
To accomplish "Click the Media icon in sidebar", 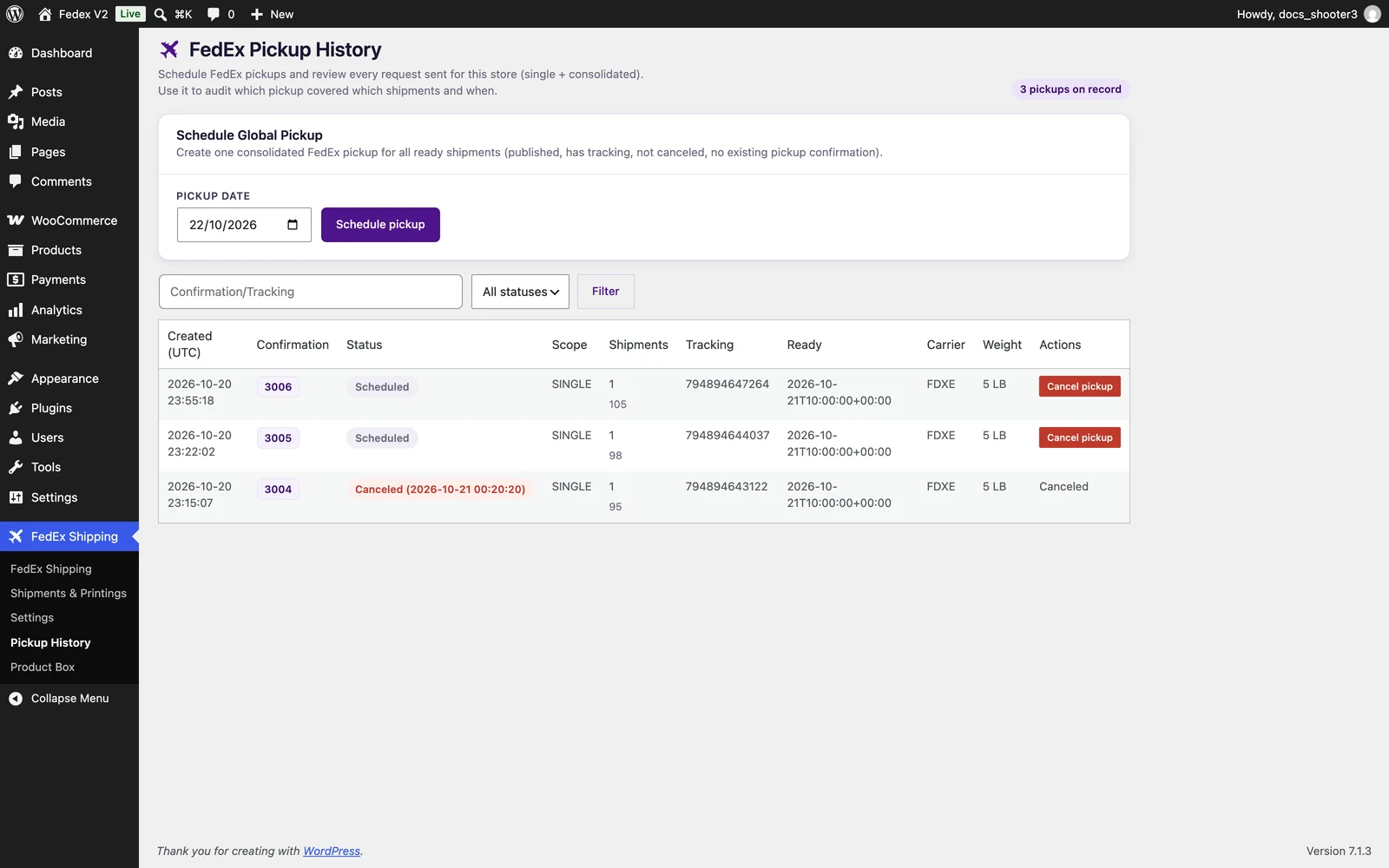I will pos(16,122).
